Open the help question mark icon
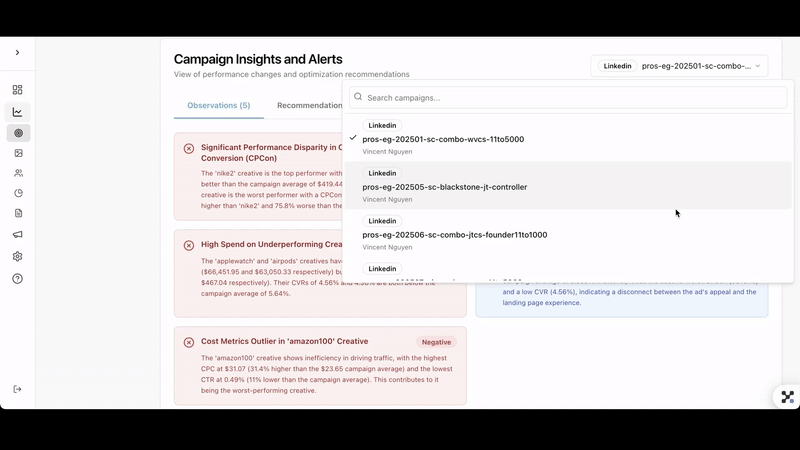The height and width of the screenshot is (450, 800). 17,278
